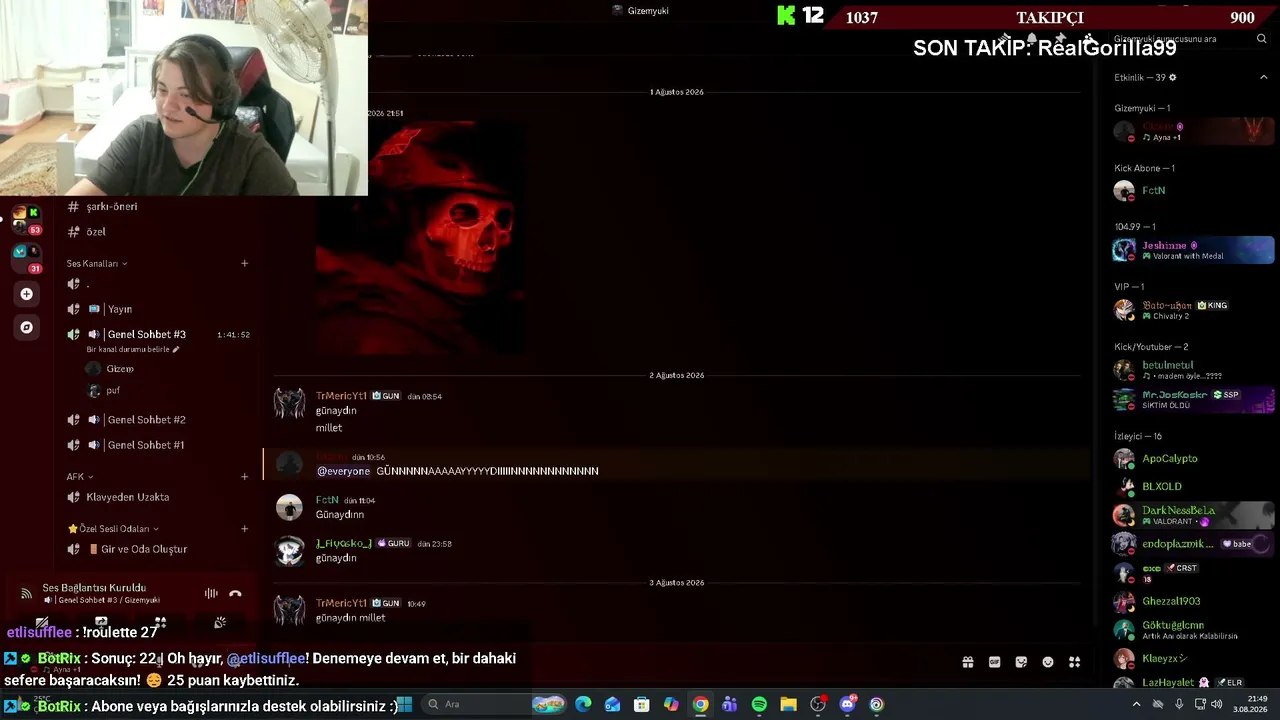Open the emoji picker

1048,662
